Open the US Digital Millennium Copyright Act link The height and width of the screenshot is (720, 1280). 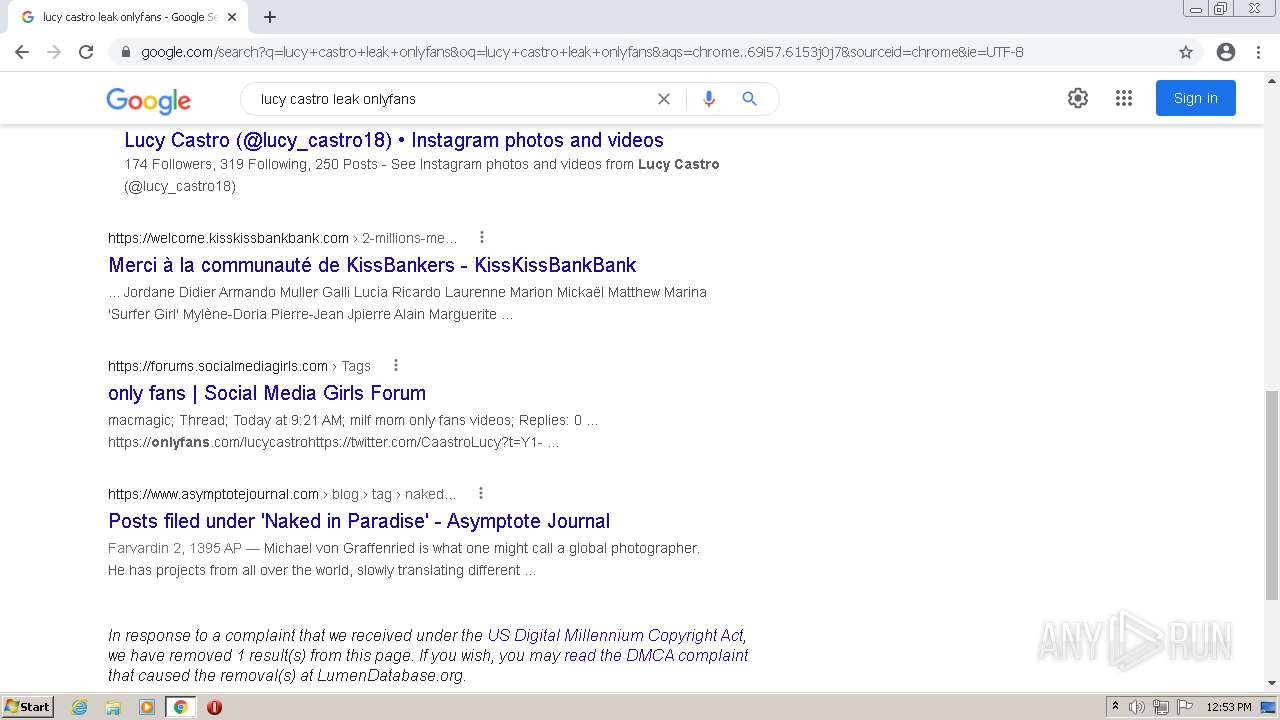click(x=615, y=635)
